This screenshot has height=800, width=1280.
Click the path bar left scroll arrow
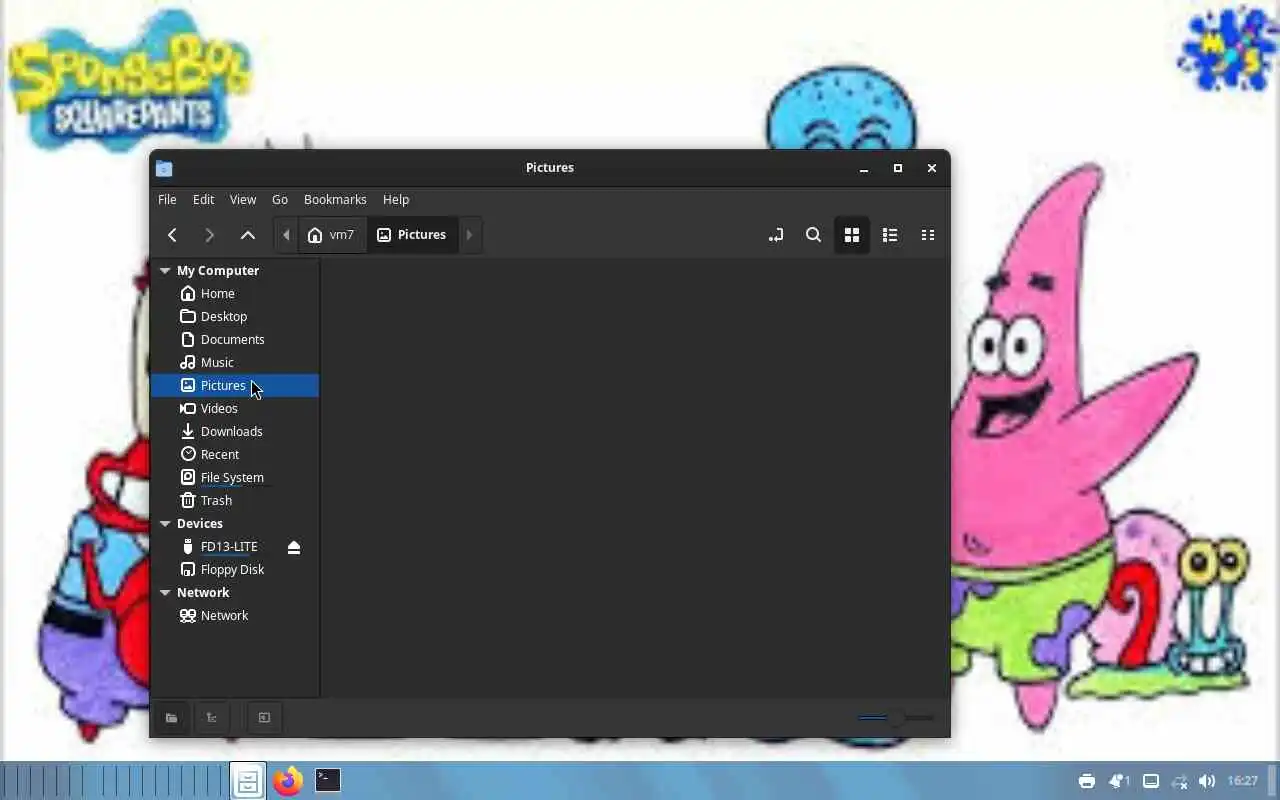click(286, 235)
